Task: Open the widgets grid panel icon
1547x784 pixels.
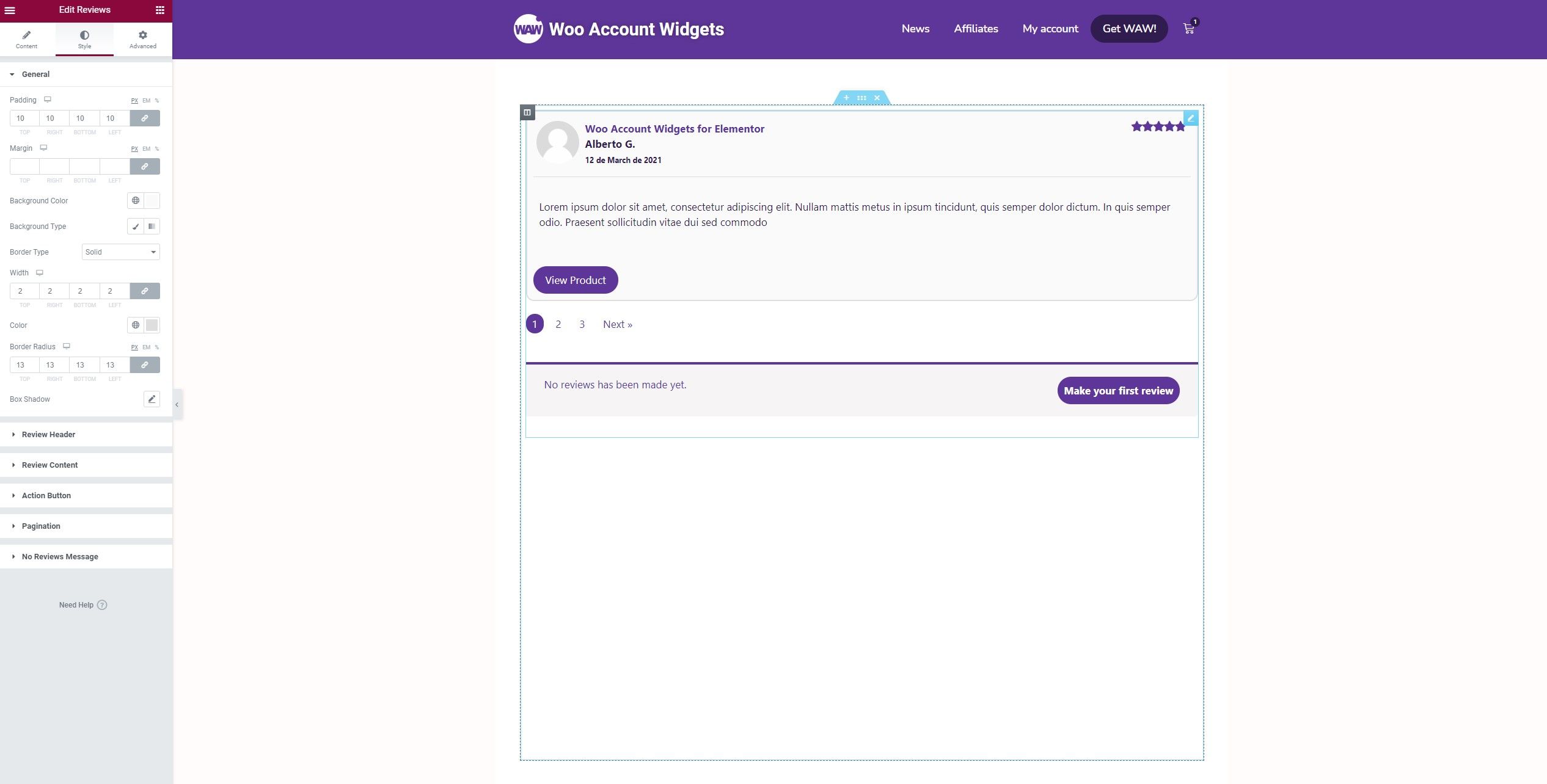Action: pos(160,10)
